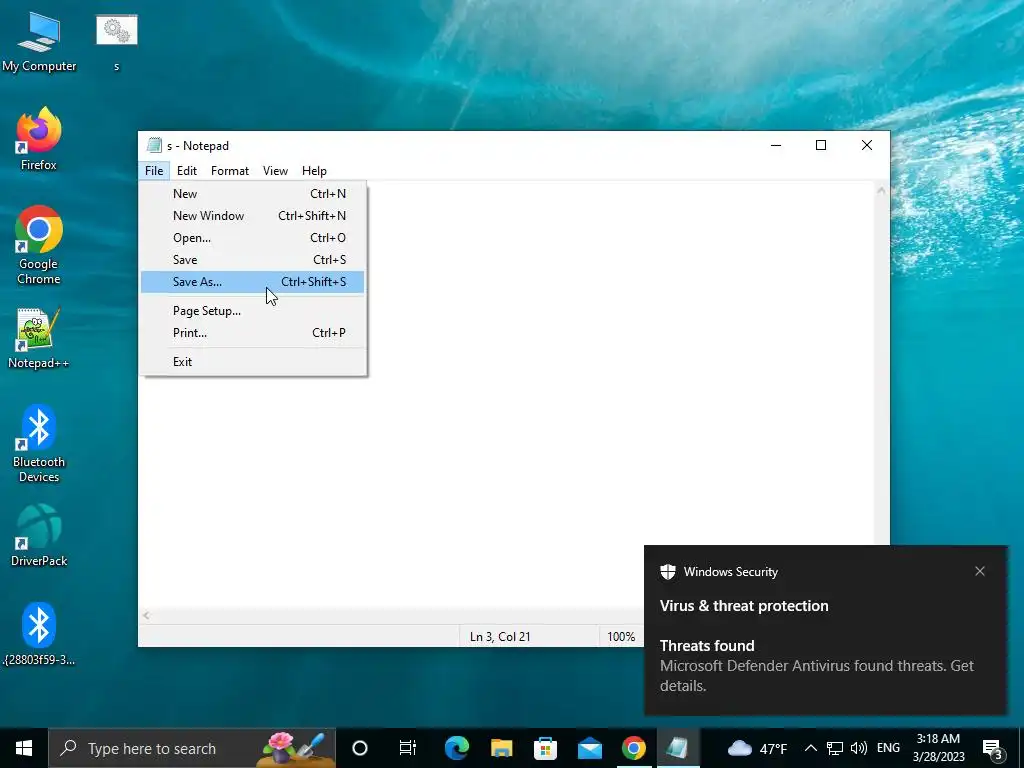This screenshot has height=768, width=1024.
Task: Open the volume tray icon
Action: (859, 748)
